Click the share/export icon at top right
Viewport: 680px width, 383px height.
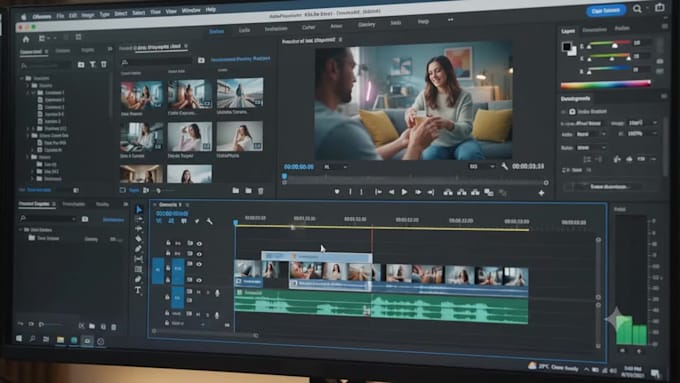click(x=660, y=7)
